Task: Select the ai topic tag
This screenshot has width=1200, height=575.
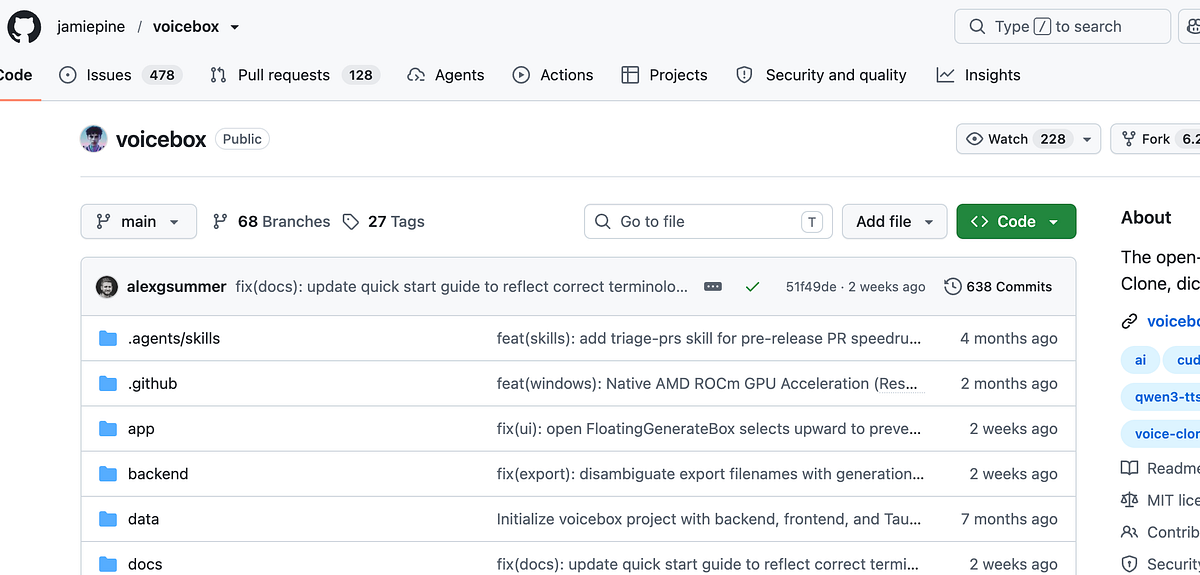Action: click(x=1140, y=360)
